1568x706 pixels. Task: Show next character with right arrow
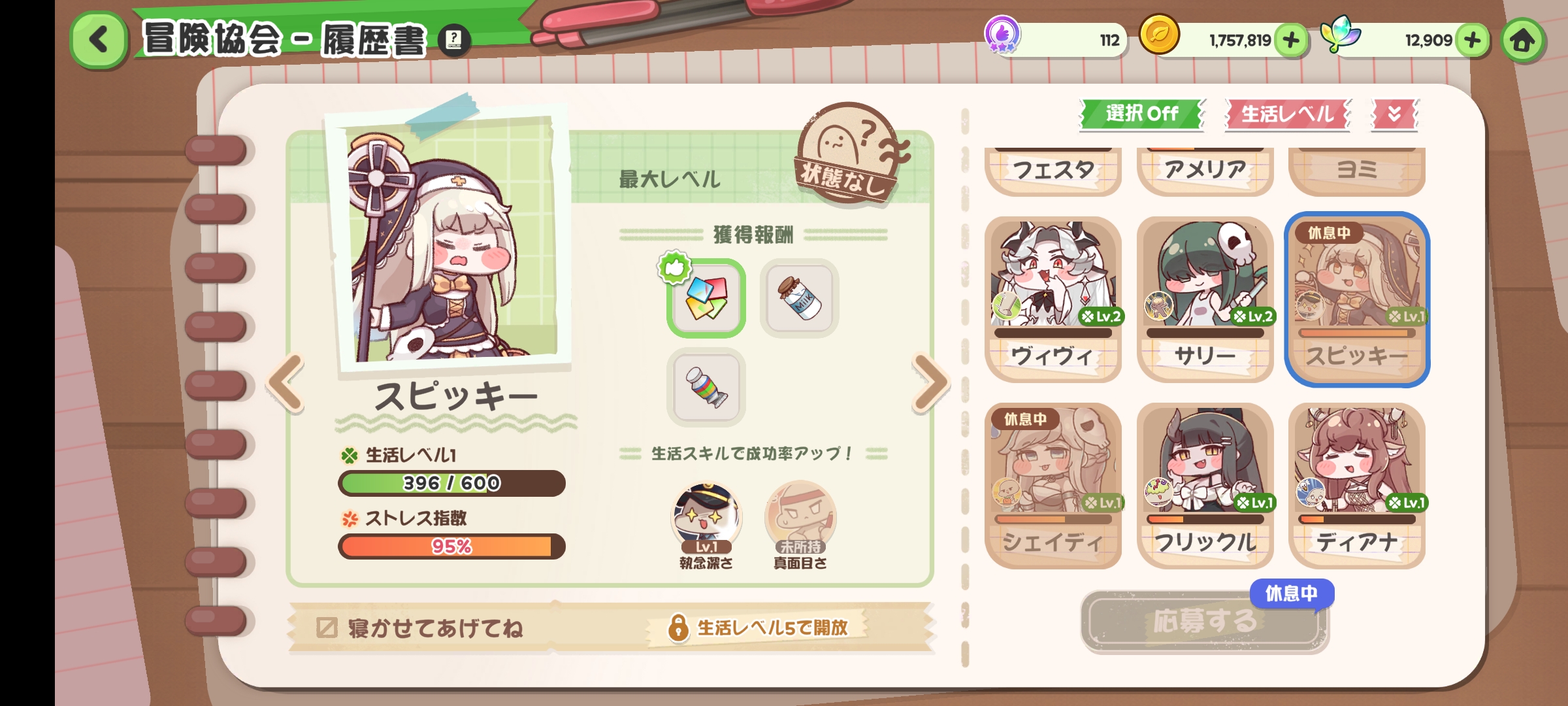[930, 383]
